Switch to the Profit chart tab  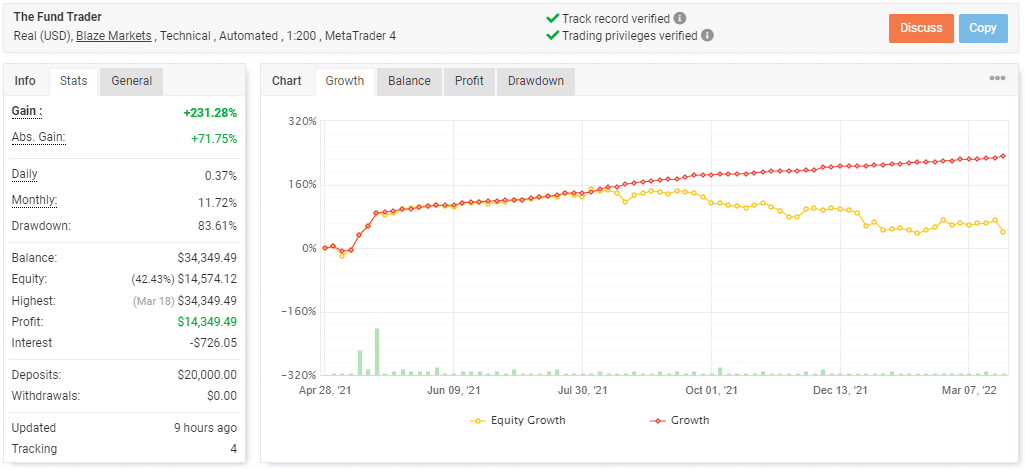click(x=469, y=81)
